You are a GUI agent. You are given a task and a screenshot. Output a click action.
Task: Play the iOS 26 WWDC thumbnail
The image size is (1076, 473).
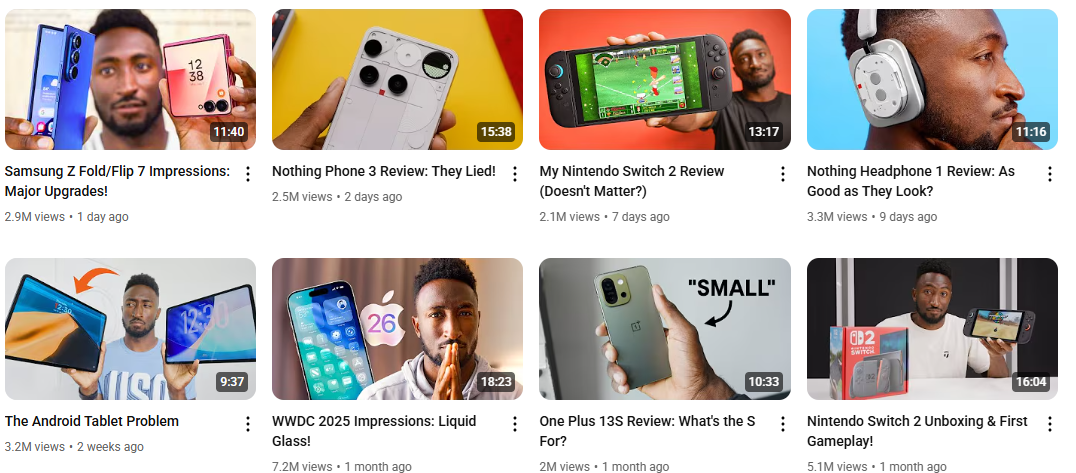pos(397,329)
